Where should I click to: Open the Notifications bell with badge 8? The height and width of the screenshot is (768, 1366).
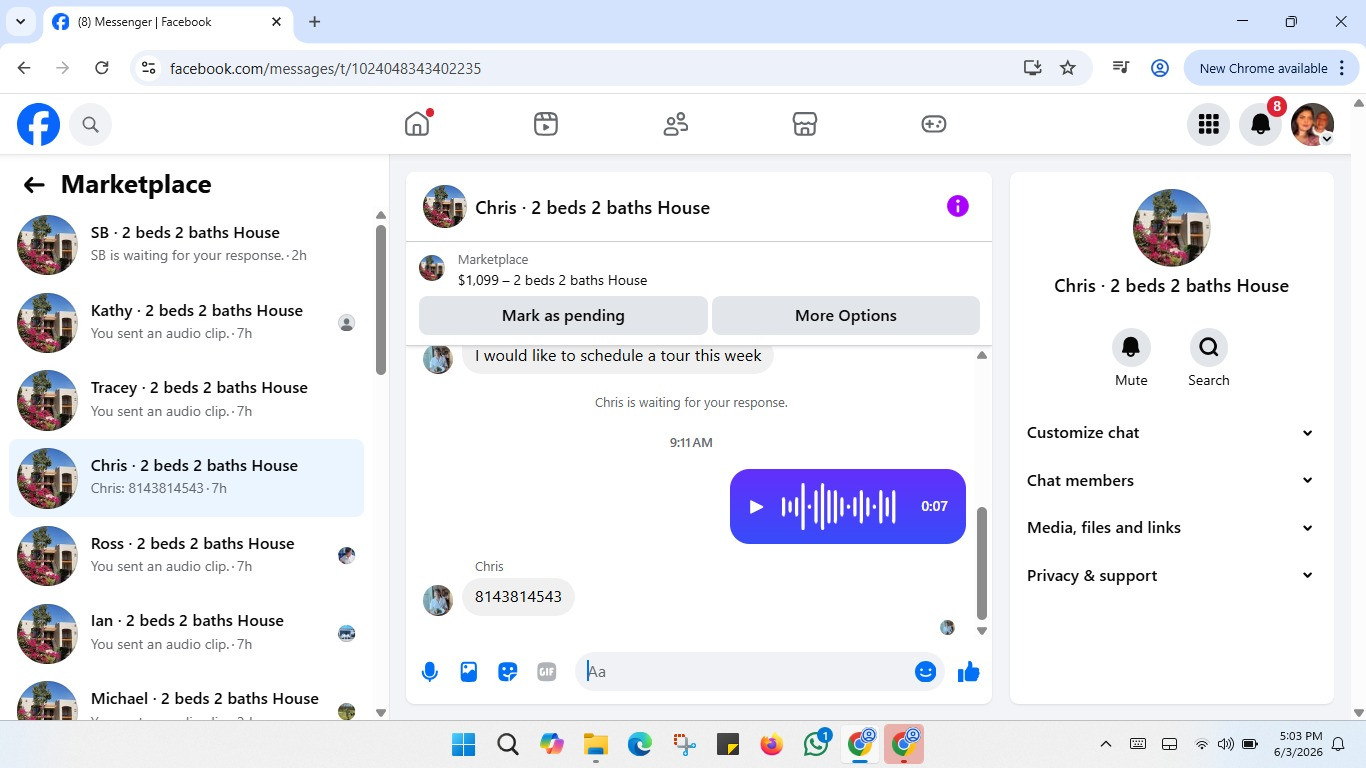coord(1261,124)
